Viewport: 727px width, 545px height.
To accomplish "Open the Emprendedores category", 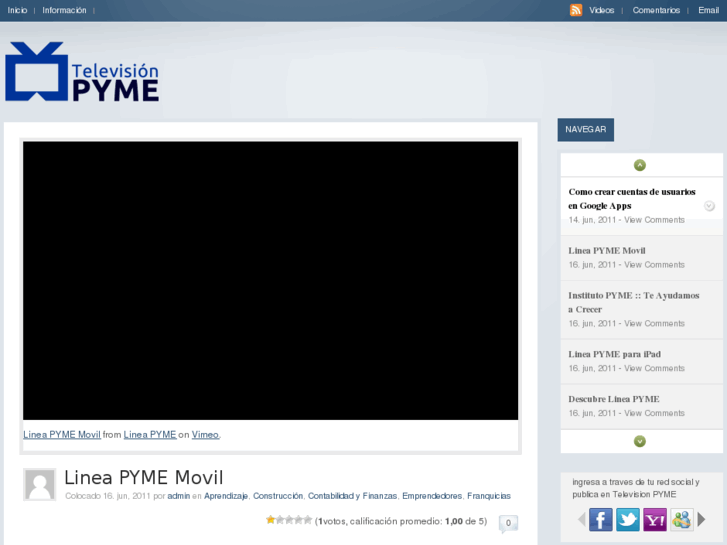I will (x=432, y=496).
